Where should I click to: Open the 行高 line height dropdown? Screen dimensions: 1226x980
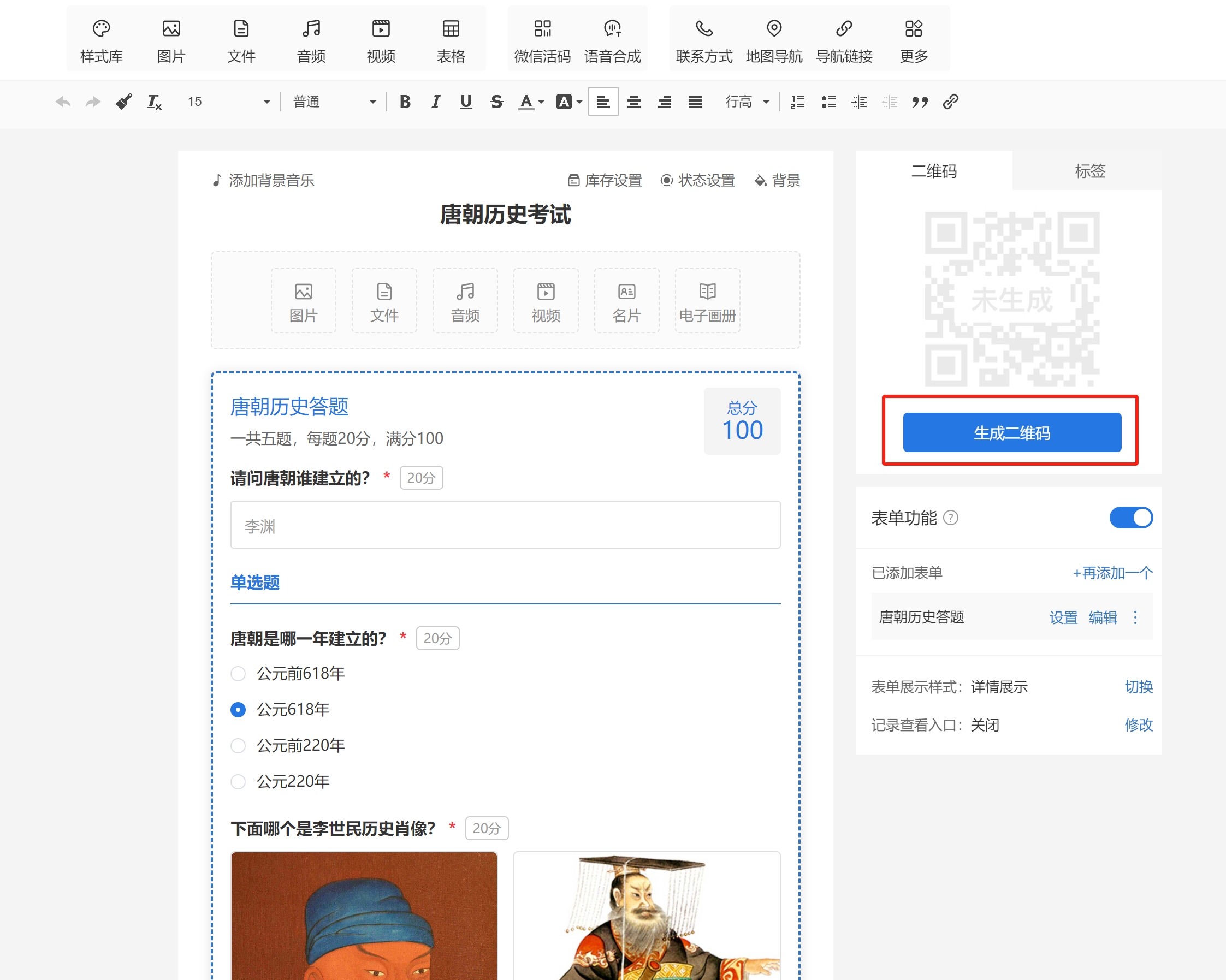coord(747,102)
